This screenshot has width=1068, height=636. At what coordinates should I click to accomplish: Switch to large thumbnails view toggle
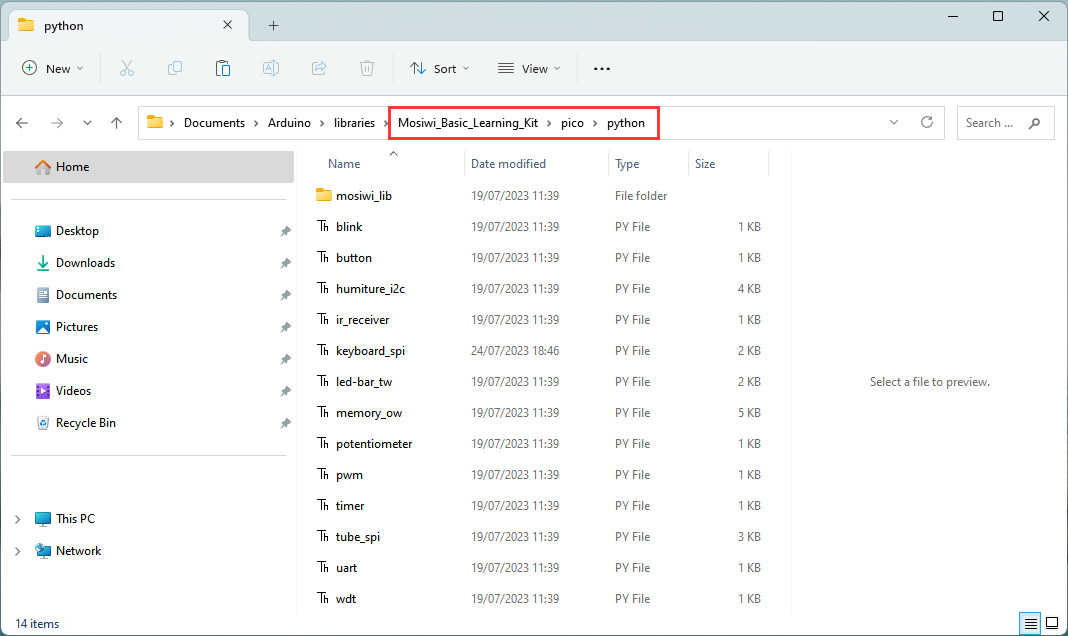point(1052,623)
